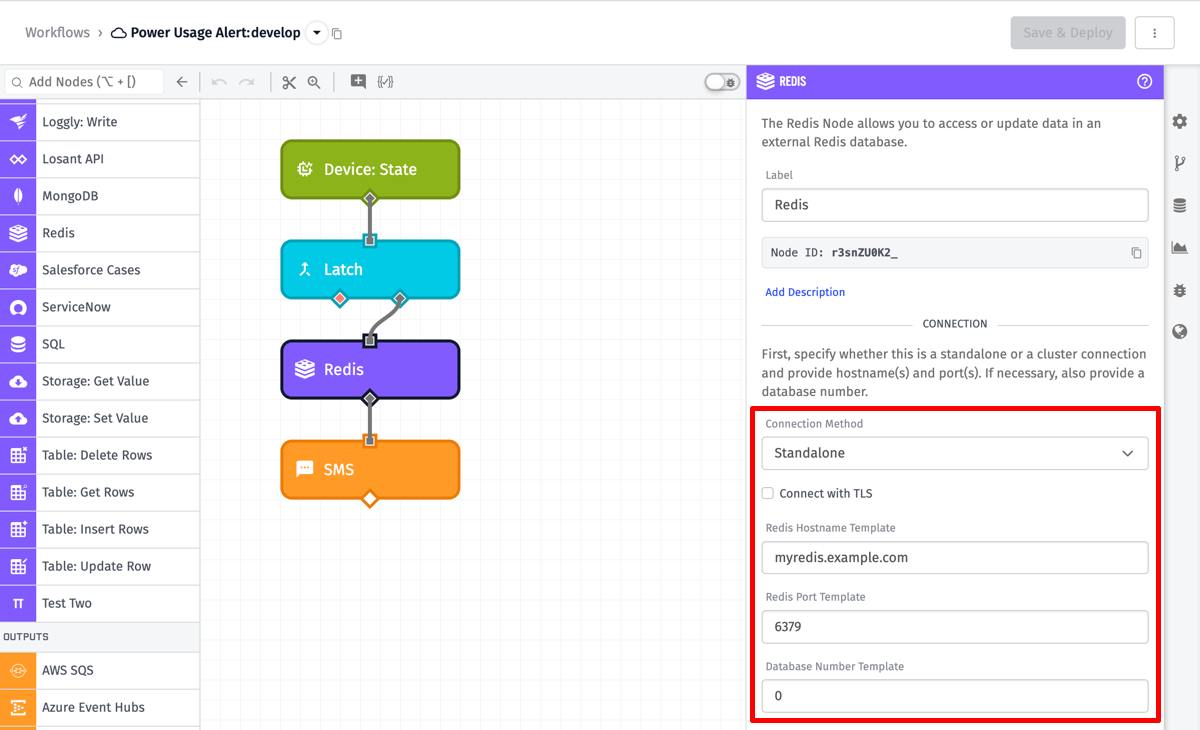Screen dimensions: 1200x730
Task: Click the Redis Port Template field
Action: tap(955, 627)
